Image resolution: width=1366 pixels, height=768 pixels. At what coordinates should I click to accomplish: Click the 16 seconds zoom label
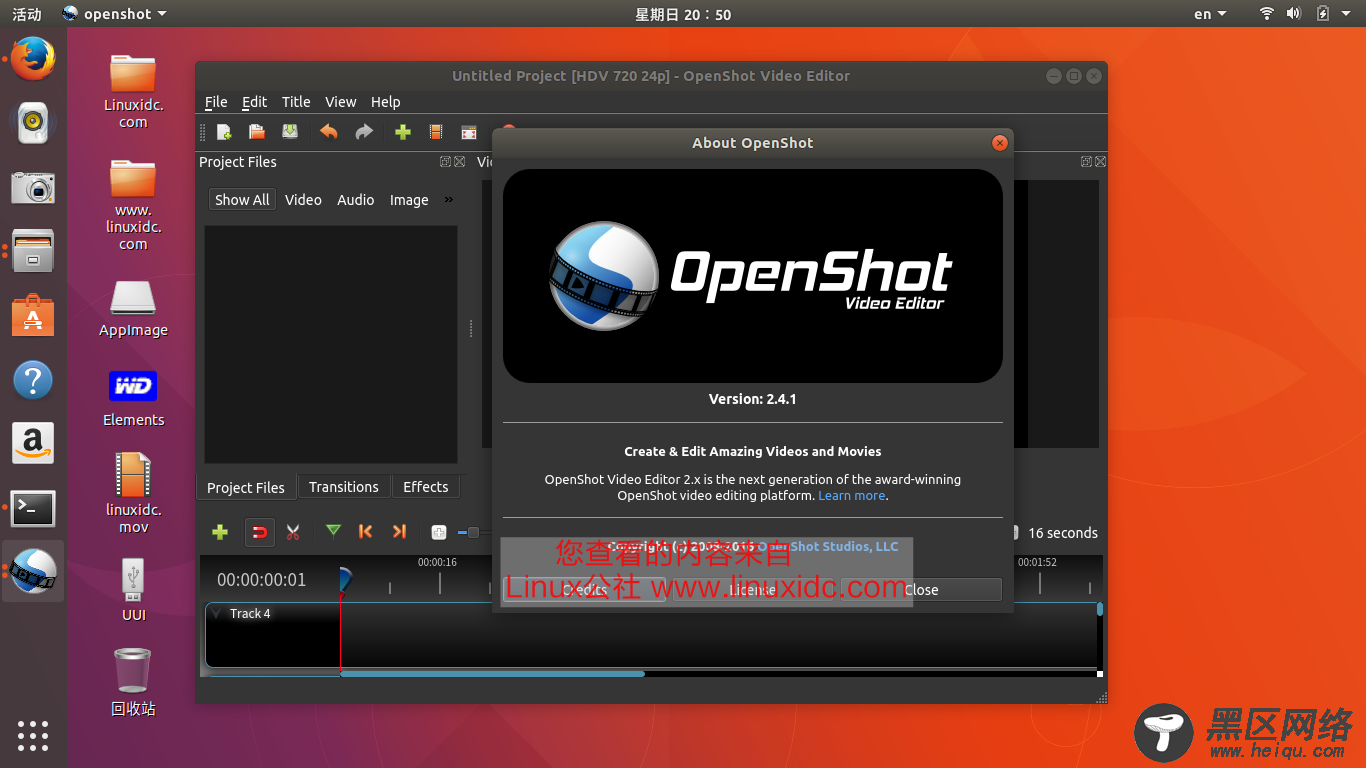tap(1063, 533)
